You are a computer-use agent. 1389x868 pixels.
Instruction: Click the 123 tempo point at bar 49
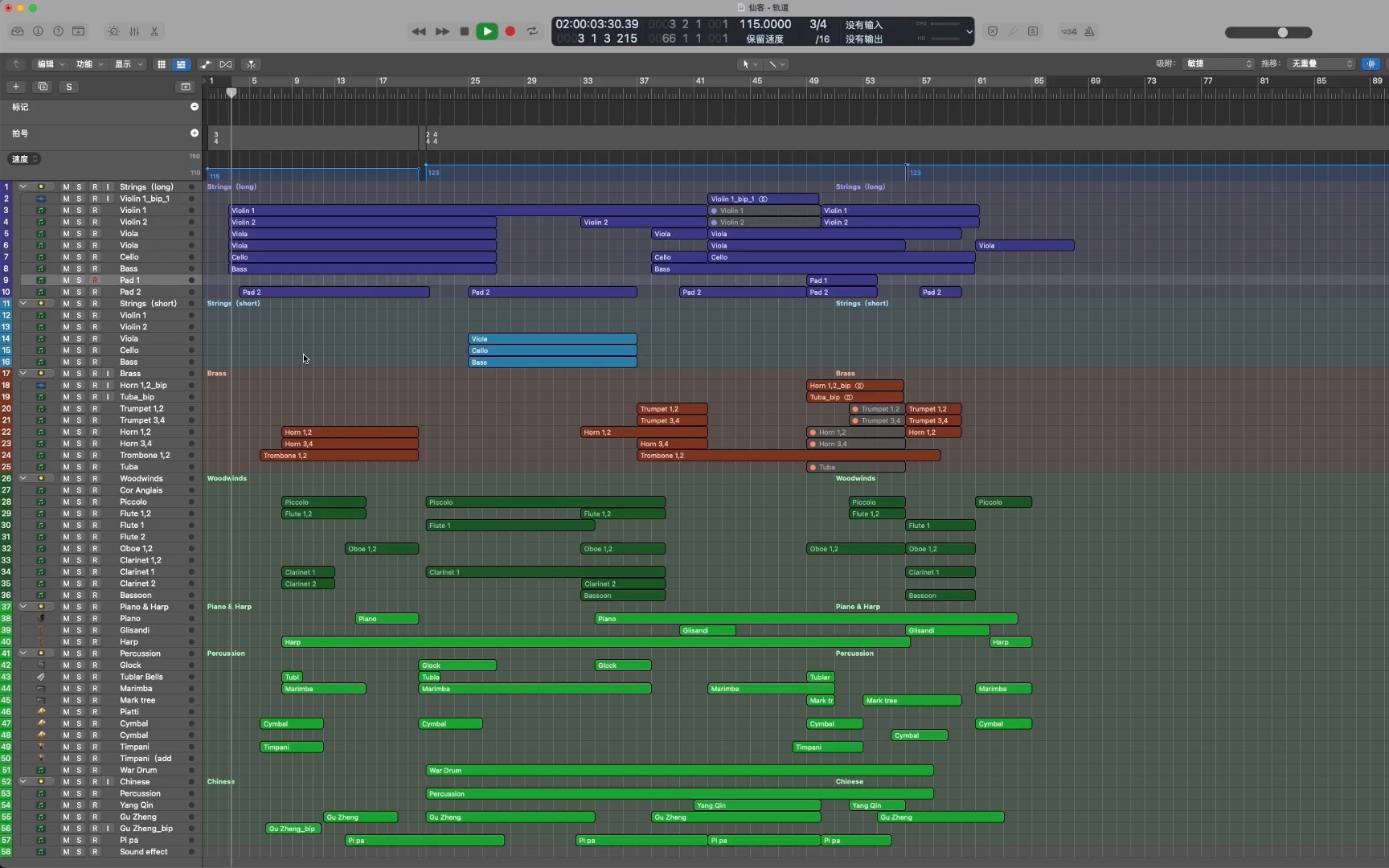915,172
